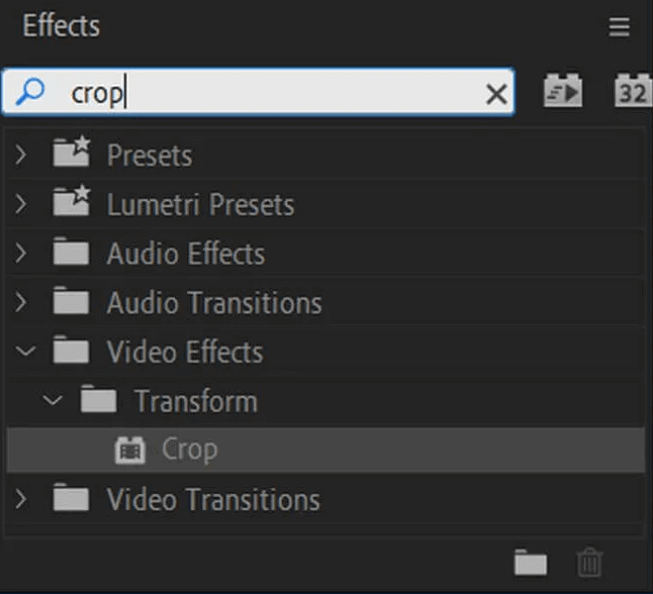Screen dimensions: 653x594
Task: Click the Effects panel title tab
Action: [61, 26]
